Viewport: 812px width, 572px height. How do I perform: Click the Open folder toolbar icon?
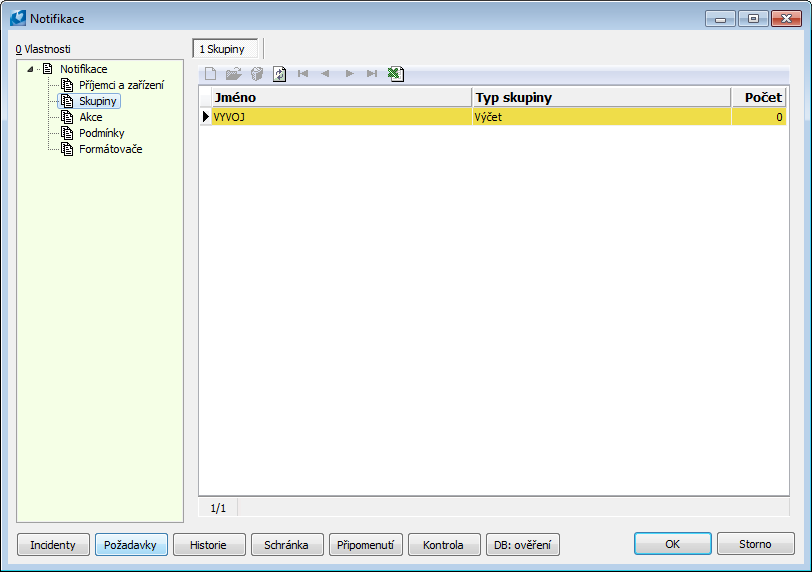[234, 74]
